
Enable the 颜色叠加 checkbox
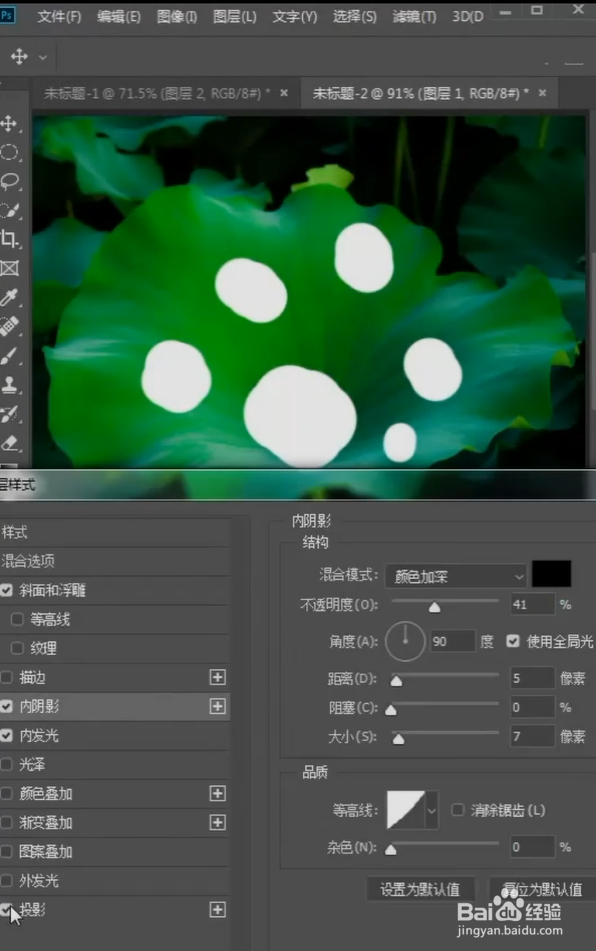7,793
